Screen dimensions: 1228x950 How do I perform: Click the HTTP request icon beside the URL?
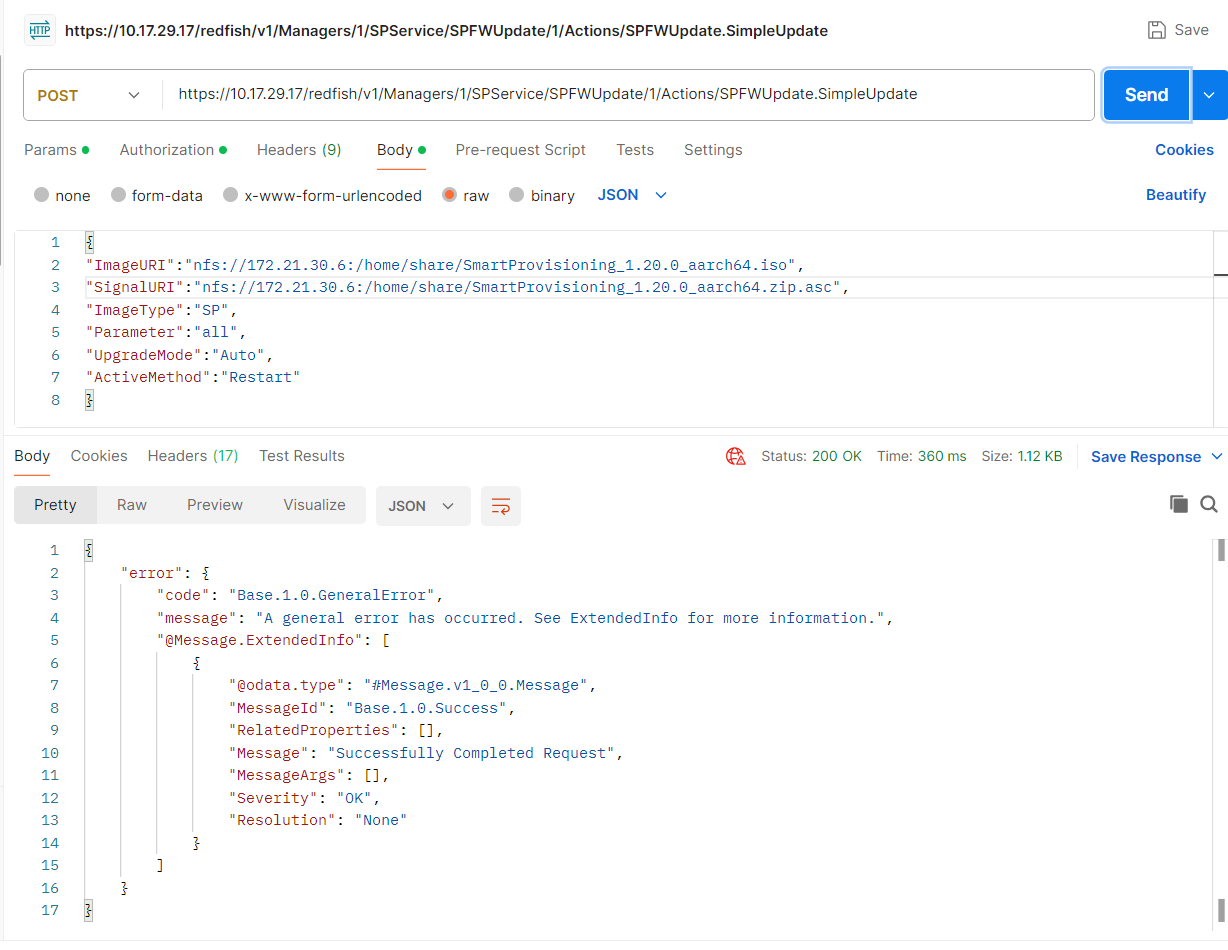tap(40, 30)
